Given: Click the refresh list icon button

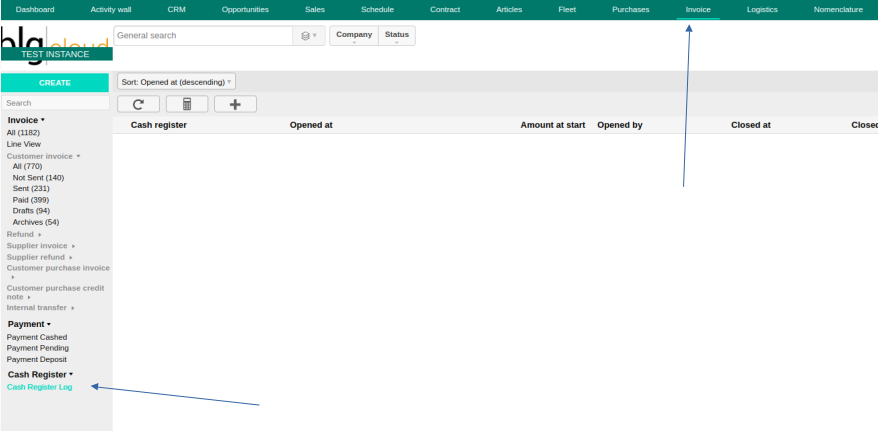Looking at the screenshot, I should coord(138,104).
